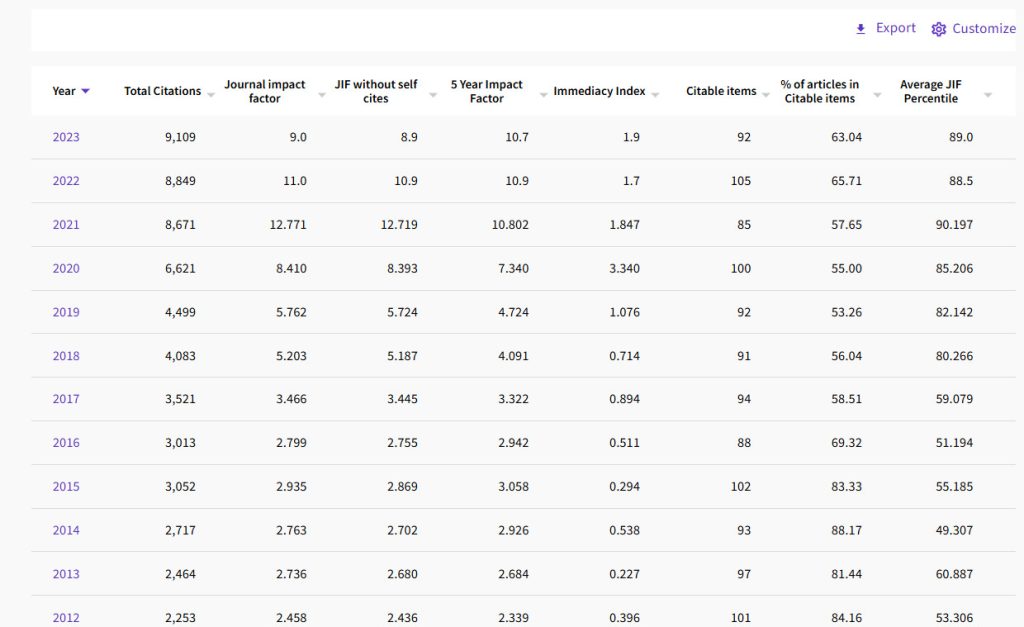Click the Customize gear icon
1024x627 pixels.
pyautogui.click(x=938, y=29)
